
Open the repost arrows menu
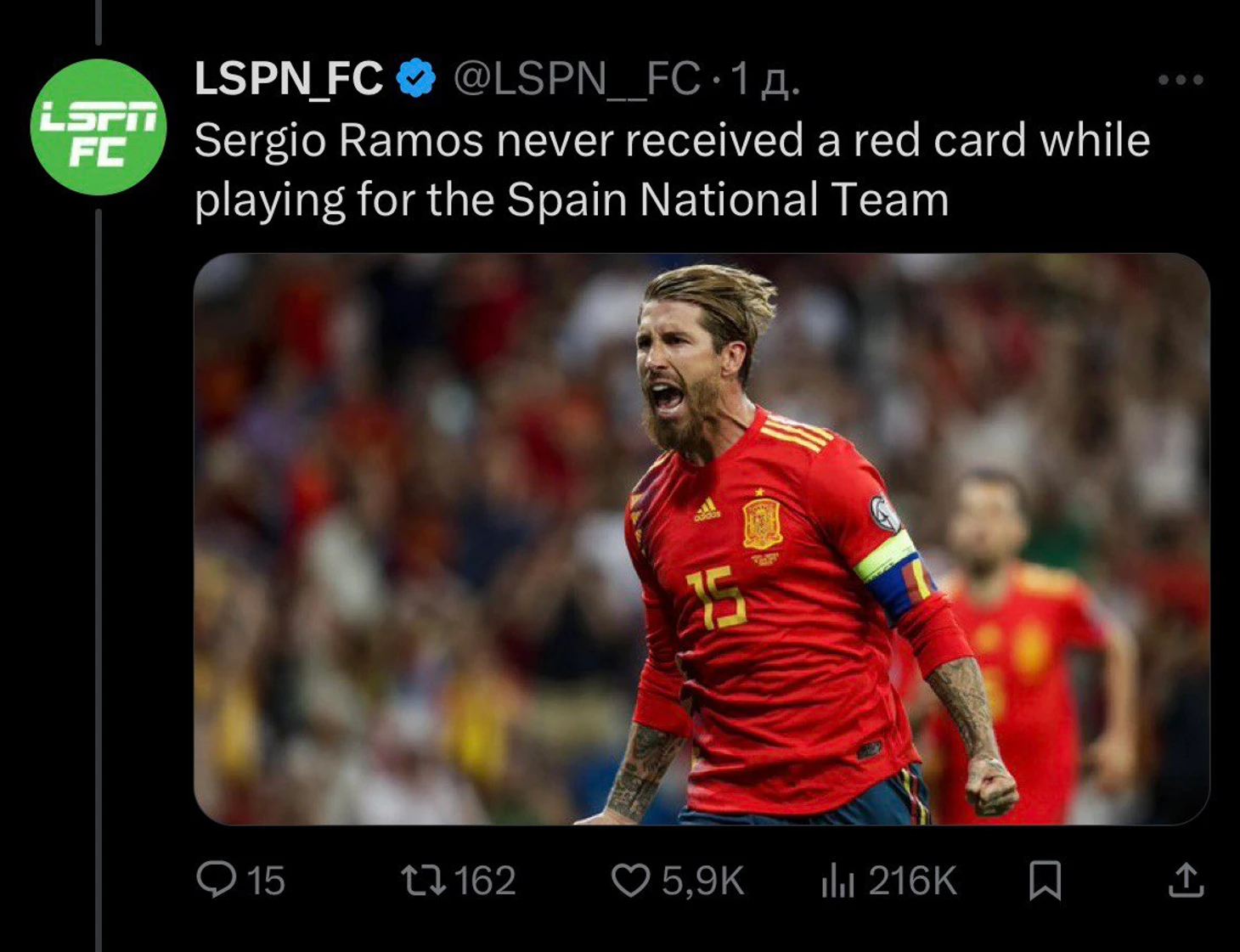tap(424, 880)
